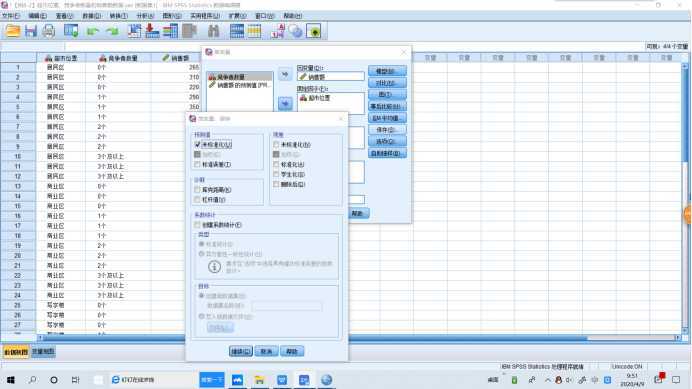The height and width of the screenshot is (389, 692).
Task: Click the overlapping circles variable sets icon
Action: click(295, 31)
